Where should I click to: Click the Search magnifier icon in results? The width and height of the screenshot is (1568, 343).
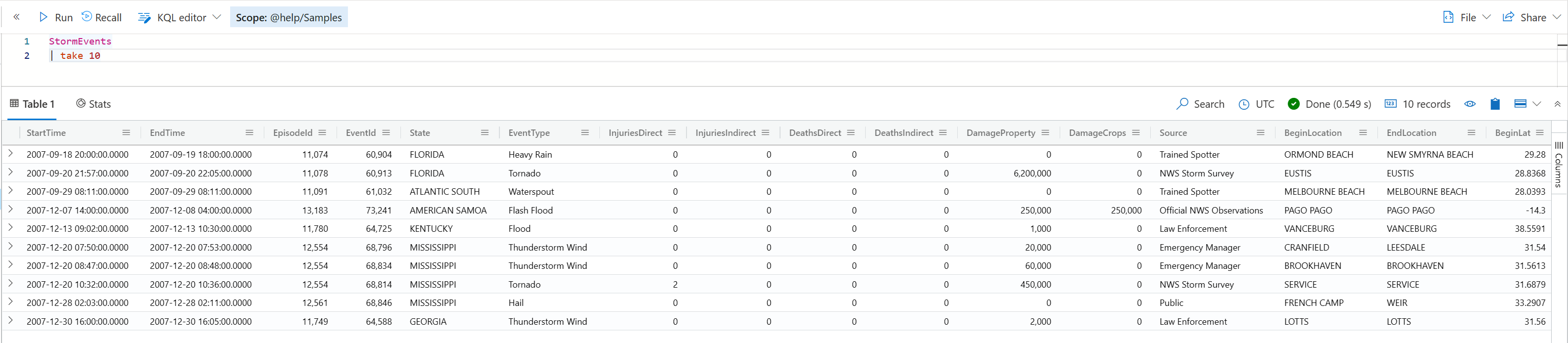click(1182, 104)
